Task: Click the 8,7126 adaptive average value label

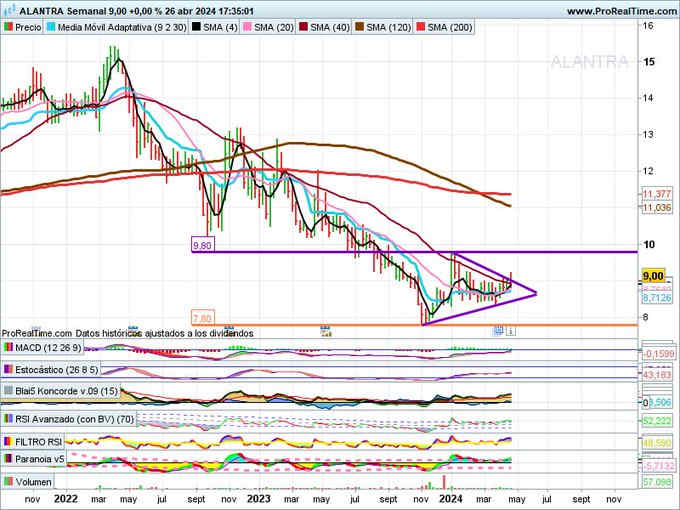Action: click(x=657, y=298)
